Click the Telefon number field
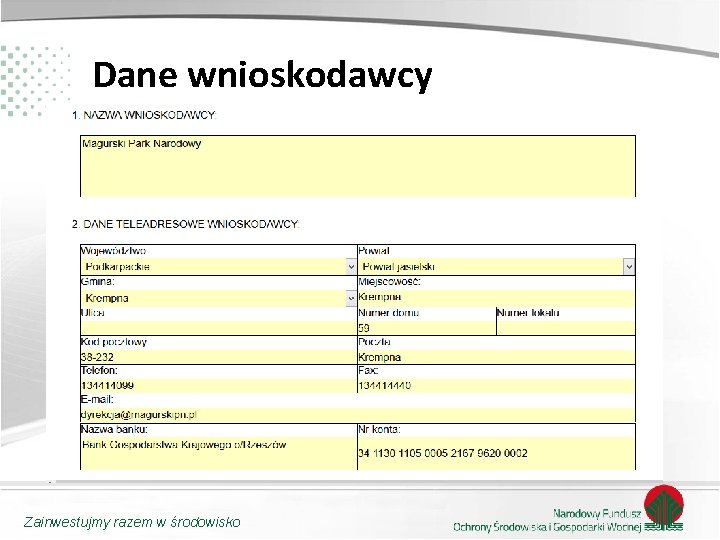 (219, 386)
